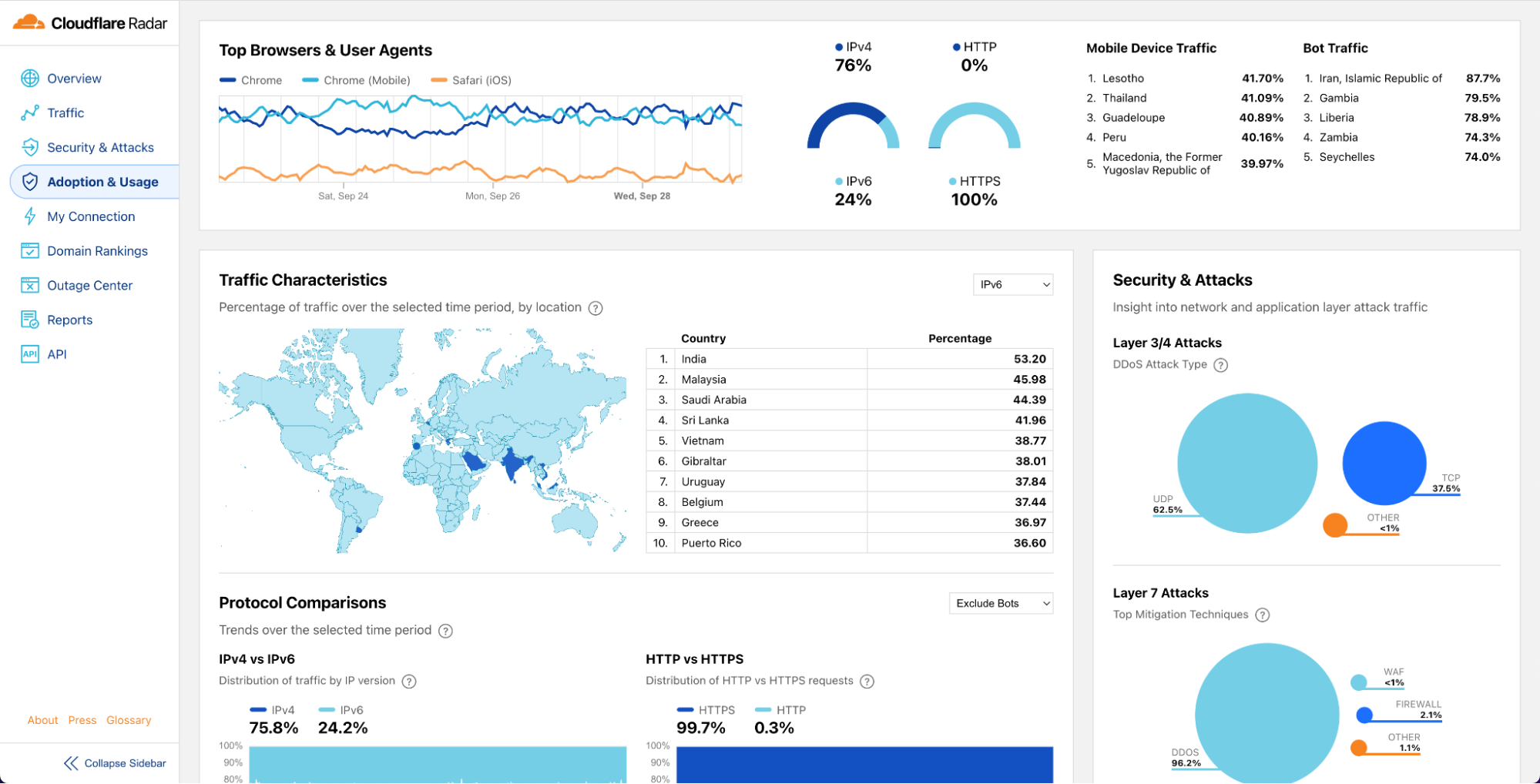Click the UDP bubble in Layer 3/4 Attacks
Image resolution: width=1540 pixels, height=784 pixels.
tap(1247, 464)
